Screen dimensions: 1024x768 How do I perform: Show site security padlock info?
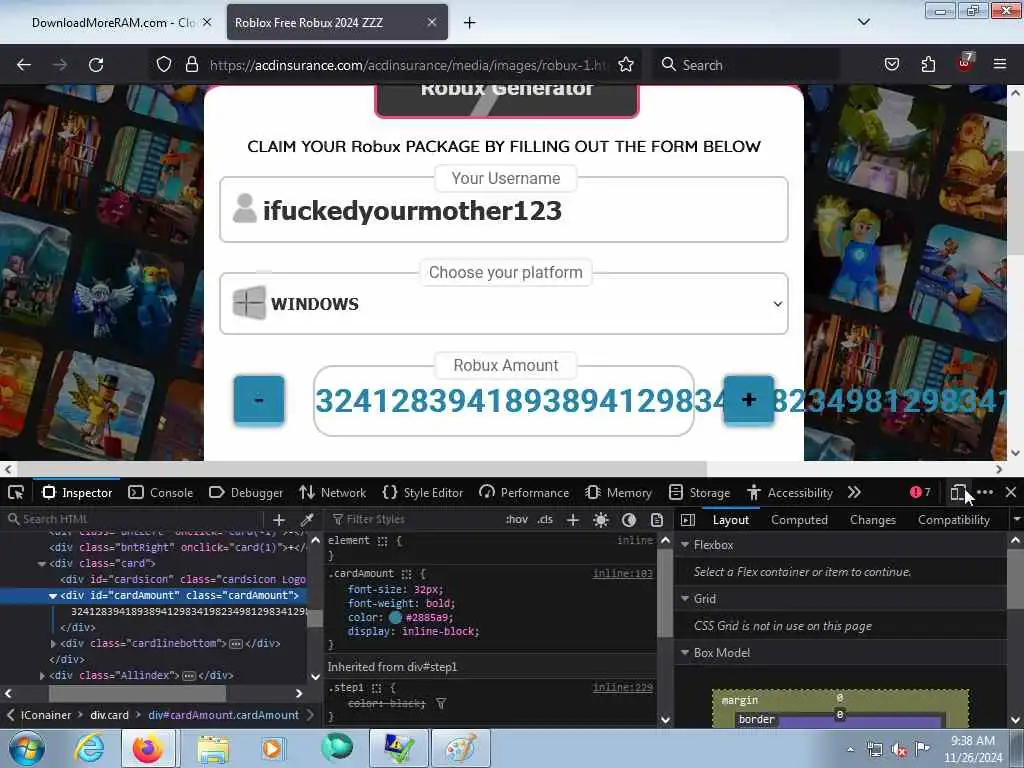[191, 65]
